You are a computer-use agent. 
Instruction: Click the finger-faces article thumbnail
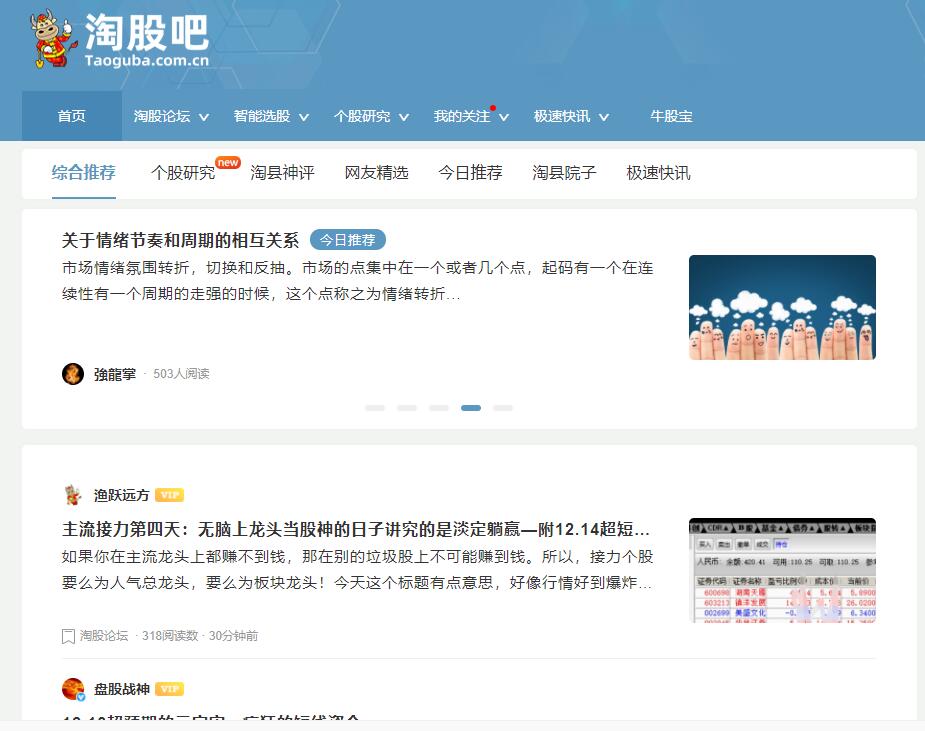pyautogui.click(x=782, y=307)
